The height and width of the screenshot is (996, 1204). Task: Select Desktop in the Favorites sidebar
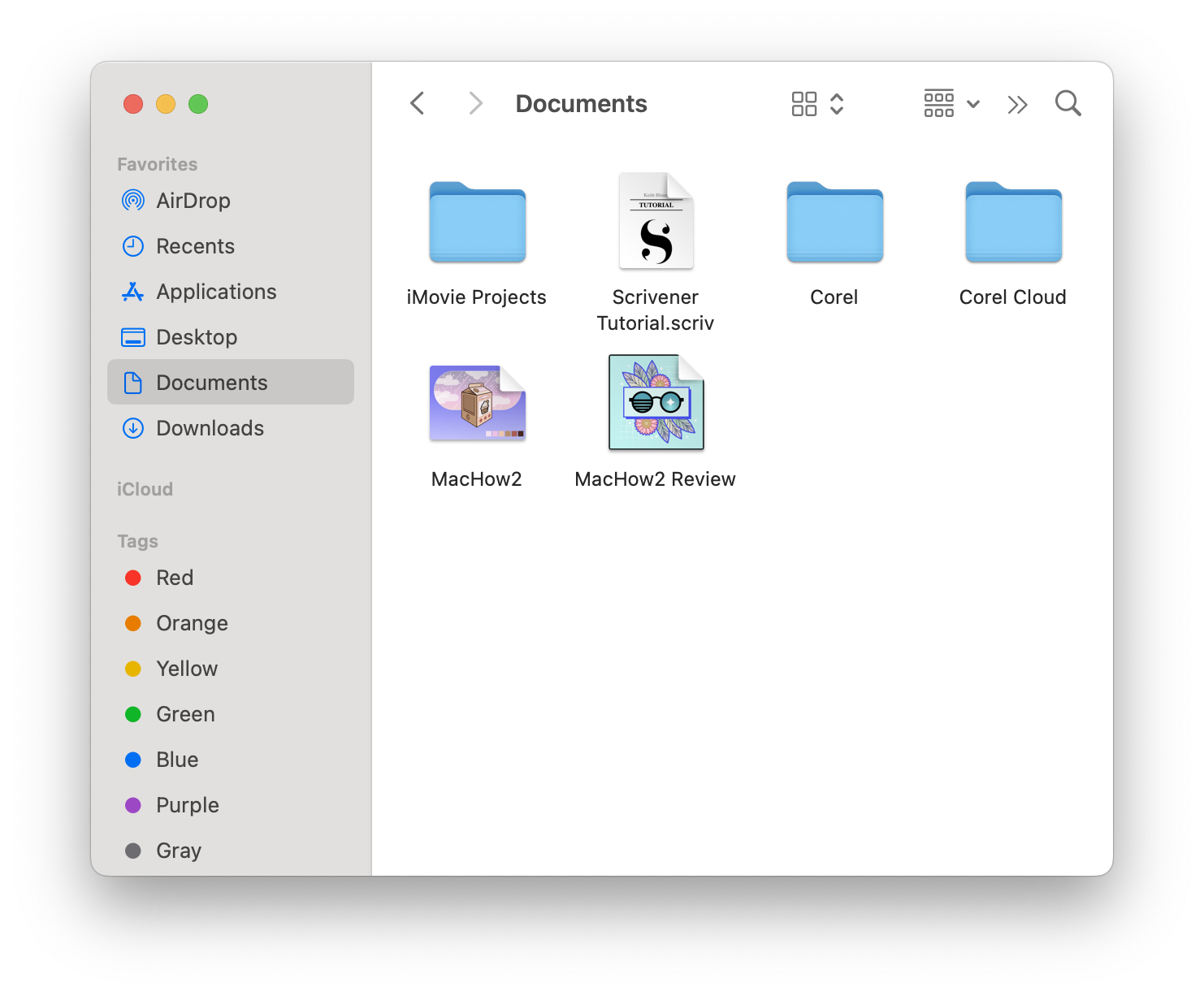tap(196, 337)
